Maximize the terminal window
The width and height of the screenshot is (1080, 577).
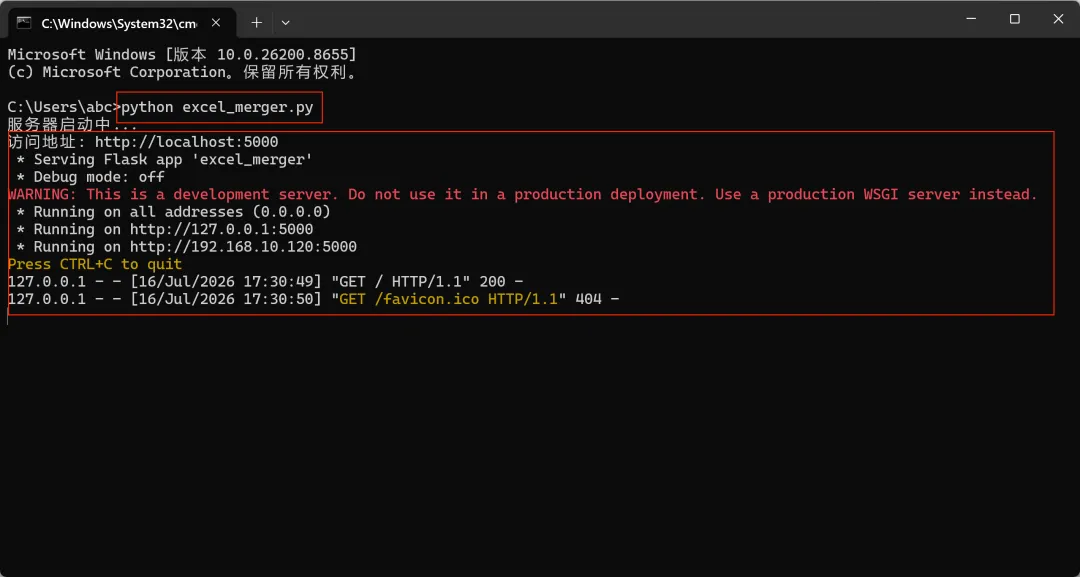click(x=1015, y=19)
